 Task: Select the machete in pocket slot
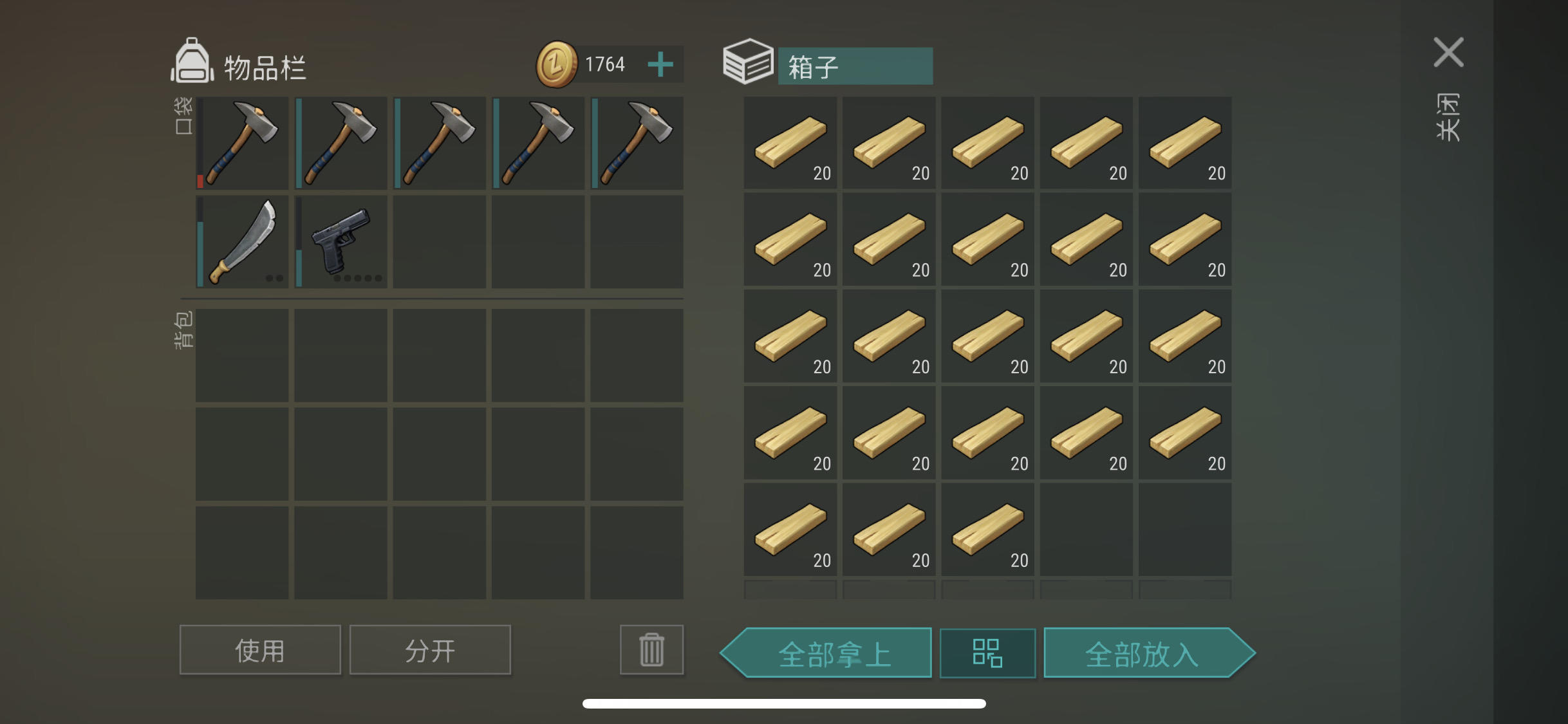242,241
